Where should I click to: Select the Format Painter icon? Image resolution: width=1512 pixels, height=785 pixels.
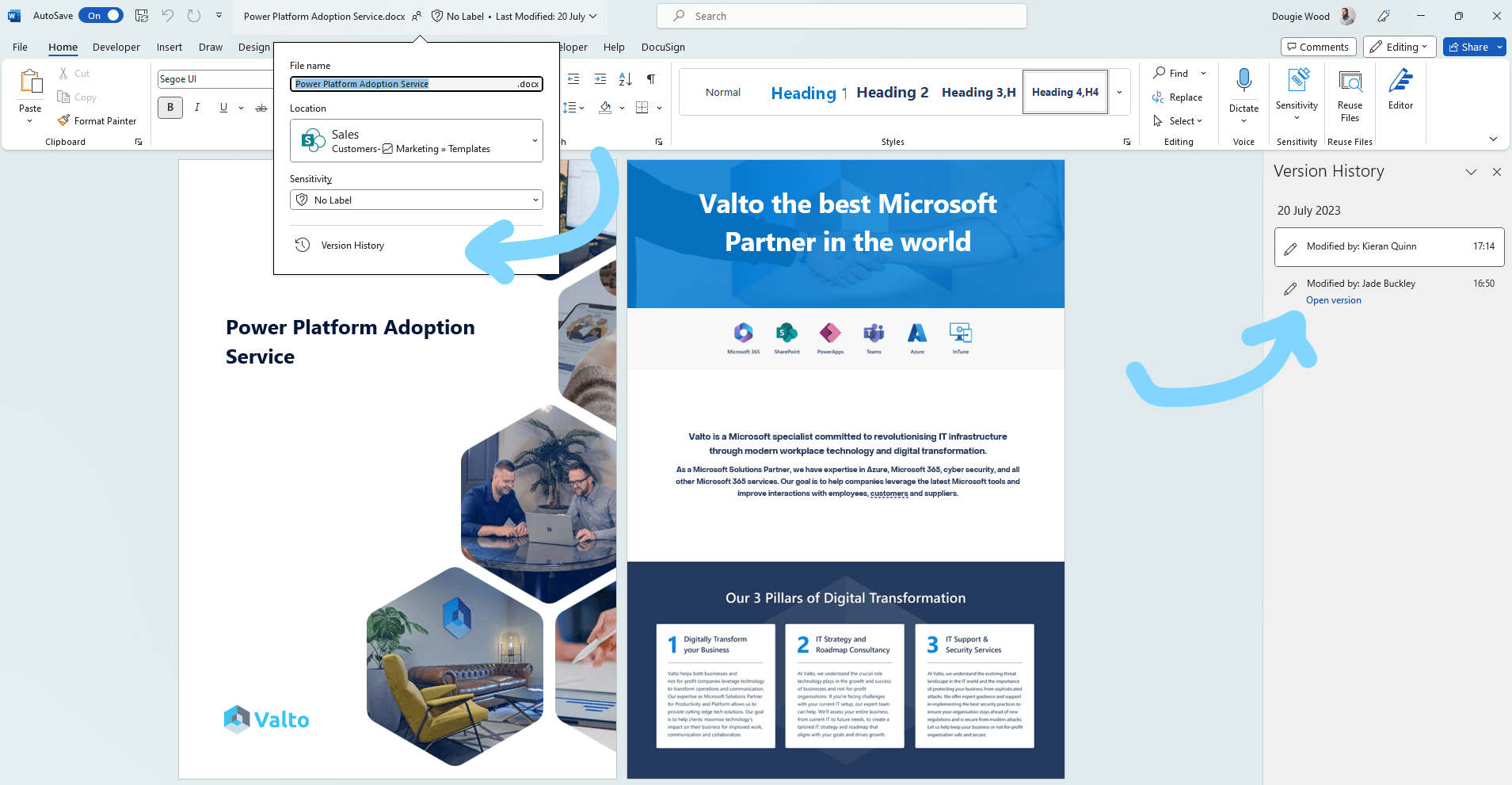(x=64, y=120)
